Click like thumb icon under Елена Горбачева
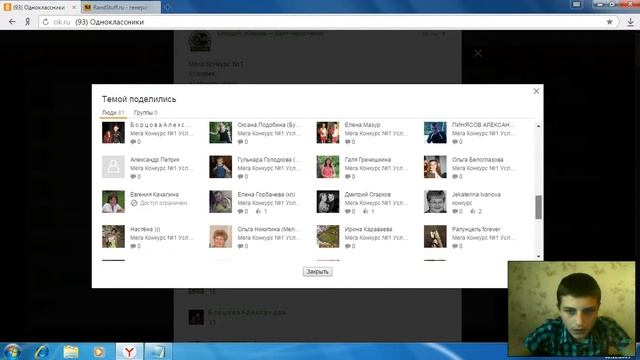Viewport: 640px width, 360px height. [258, 211]
